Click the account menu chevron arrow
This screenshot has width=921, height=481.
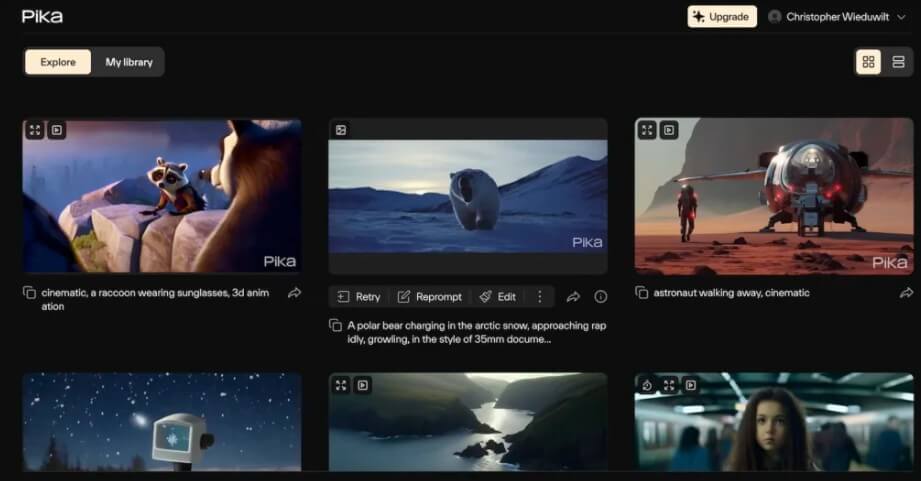[902, 17]
